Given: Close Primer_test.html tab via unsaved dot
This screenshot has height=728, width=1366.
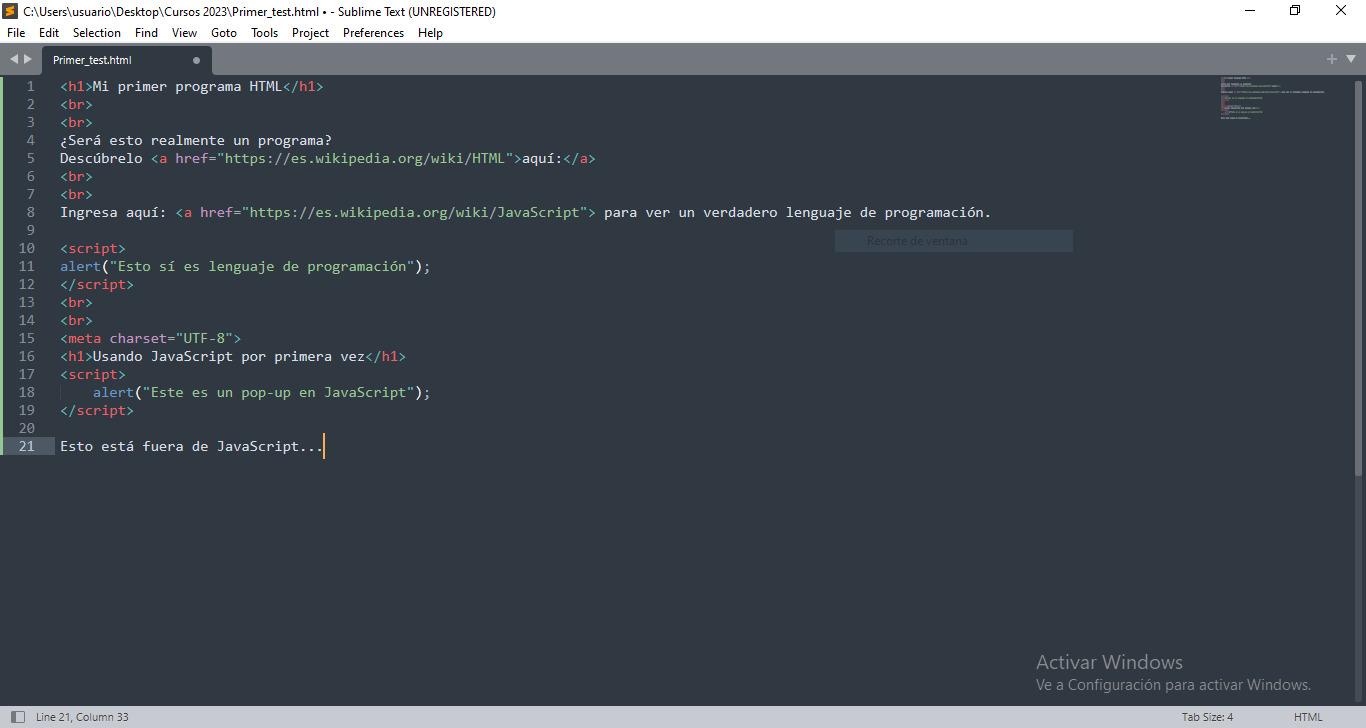Looking at the screenshot, I should 196,60.
